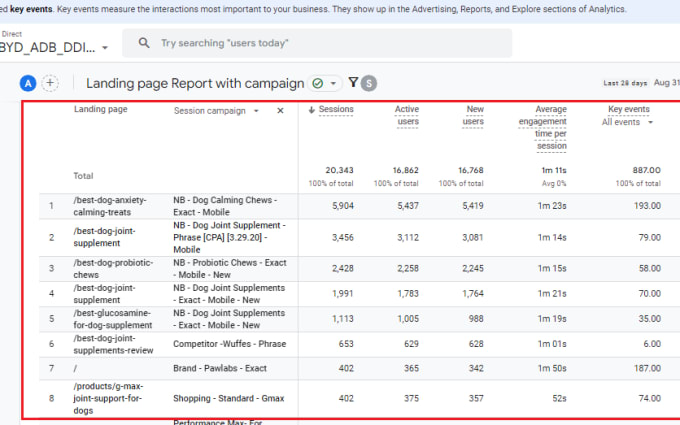Sort by Sessions descending arrow
Image resolution: width=680 pixels, height=425 pixels.
tap(311, 110)
